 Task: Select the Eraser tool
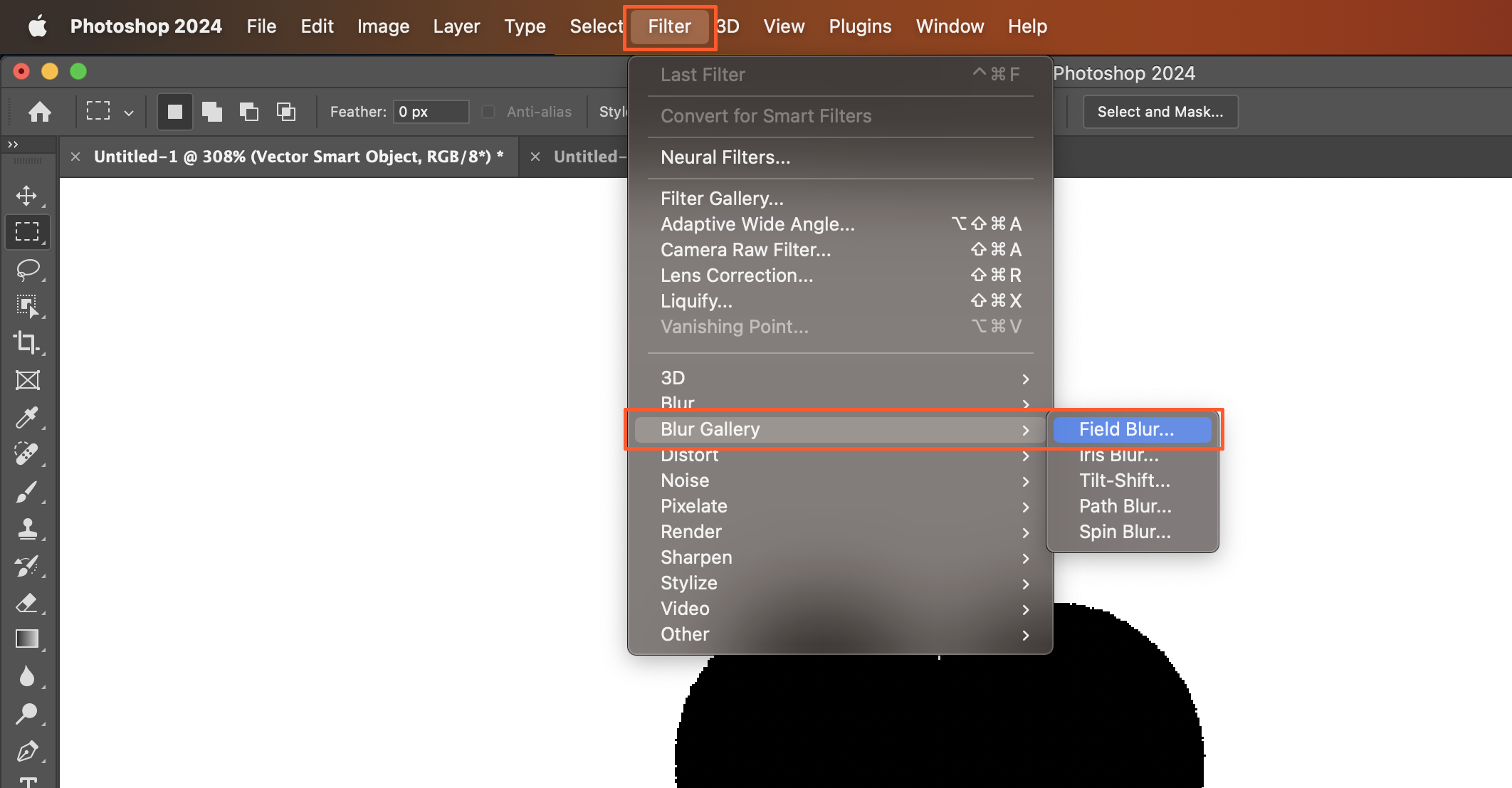pyautogui.click(x=26, y=602)
